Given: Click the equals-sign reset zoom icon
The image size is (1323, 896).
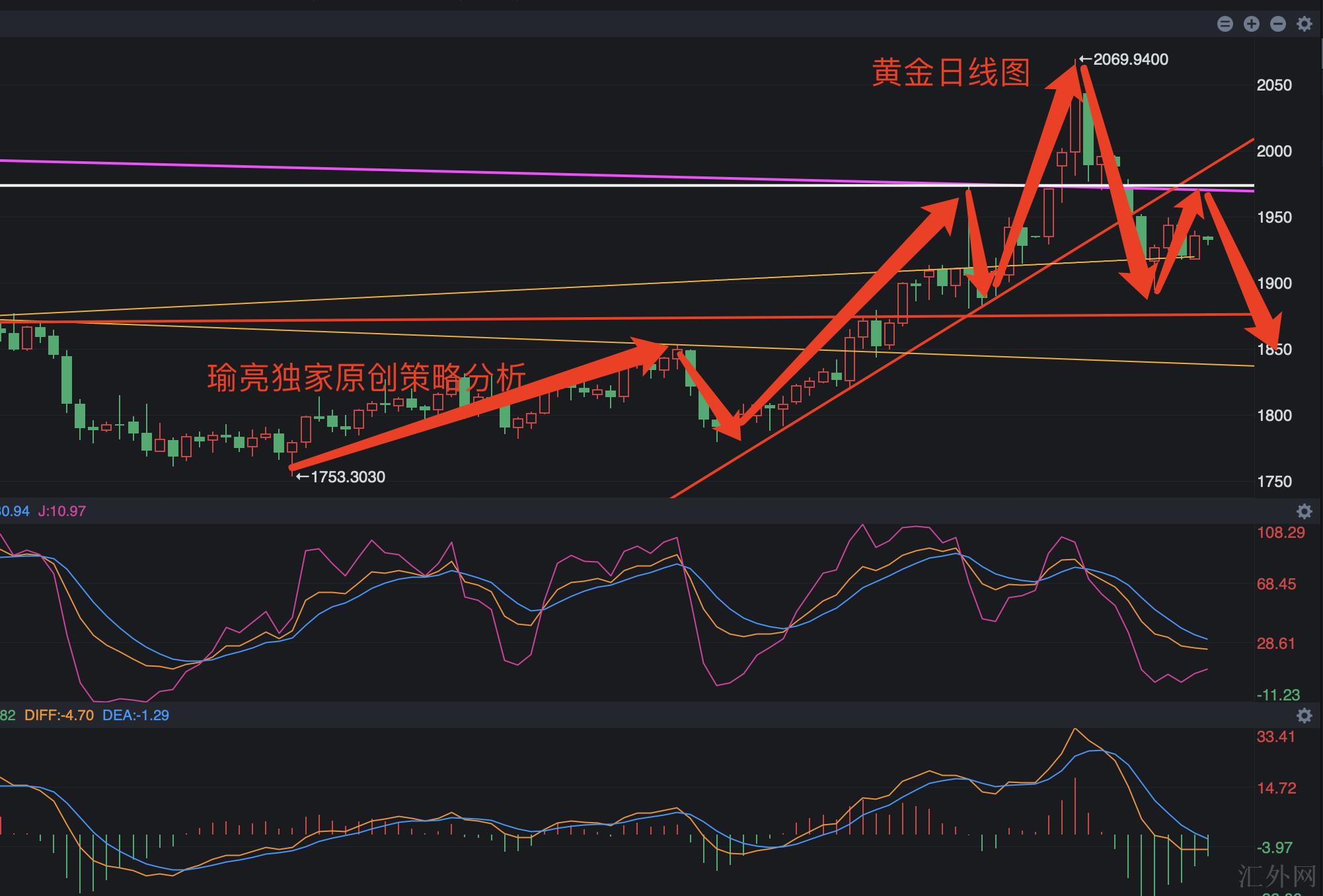Looking at the screenshot, I should click(x=1225, y=24).
